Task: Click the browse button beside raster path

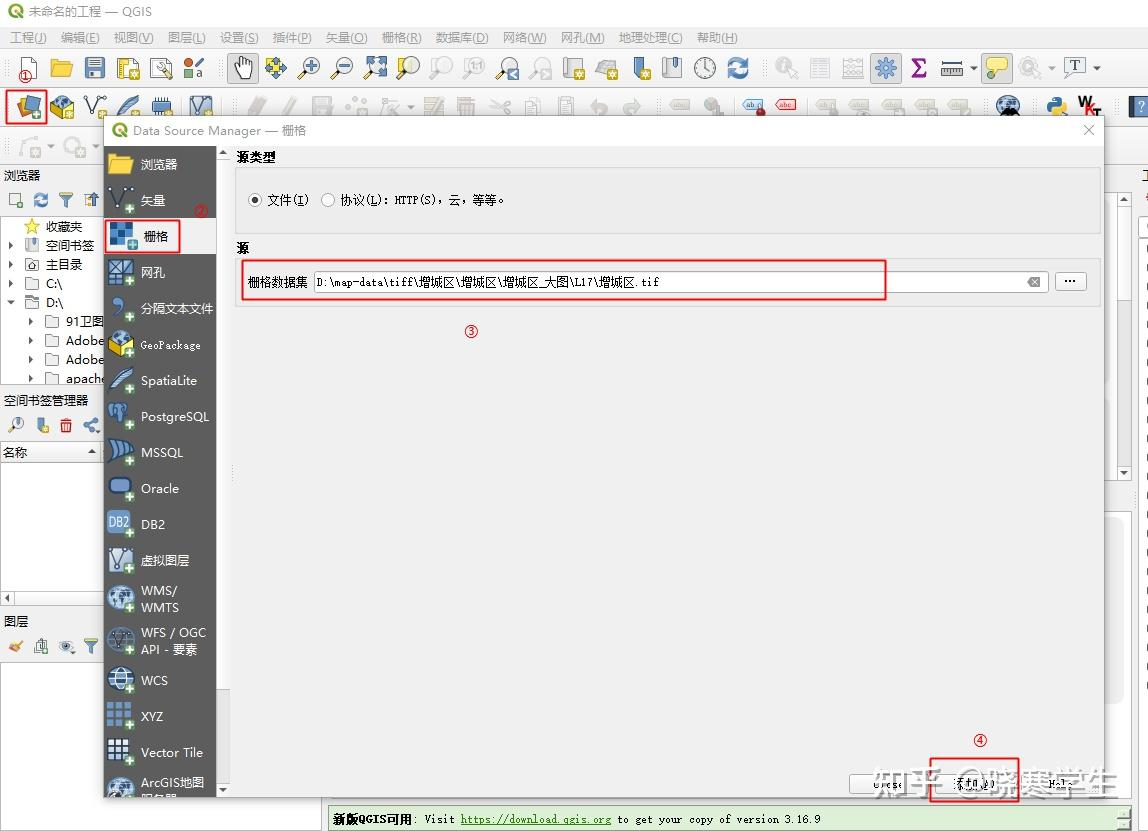Action: click(1070, 282)
